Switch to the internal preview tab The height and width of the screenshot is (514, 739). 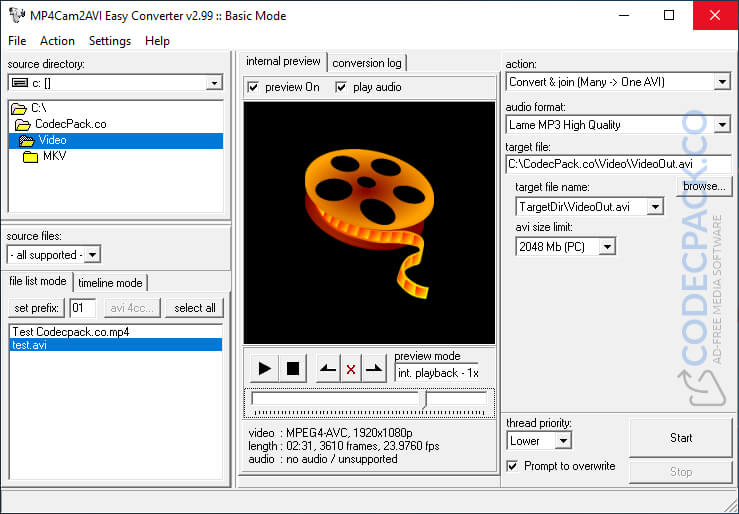(283, 61)
